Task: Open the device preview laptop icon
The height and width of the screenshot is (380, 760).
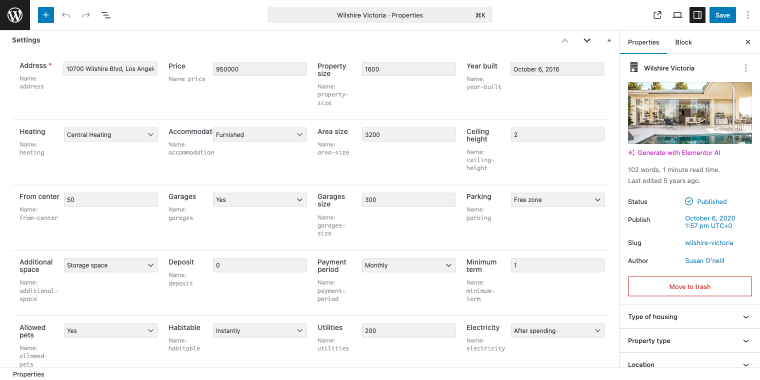Action: (677, 15)
